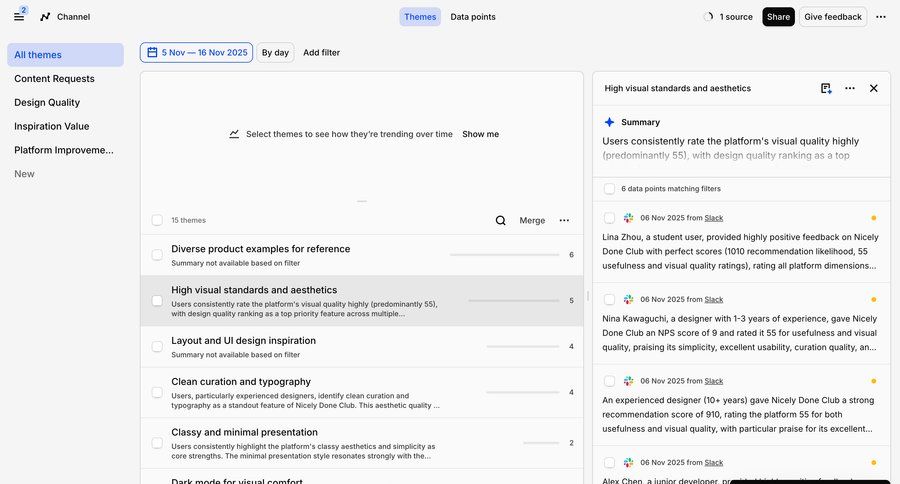Open the Slack link on Lina Zhou data point
The width and height of the screenshot is (900, 484).
click(713, 218)
